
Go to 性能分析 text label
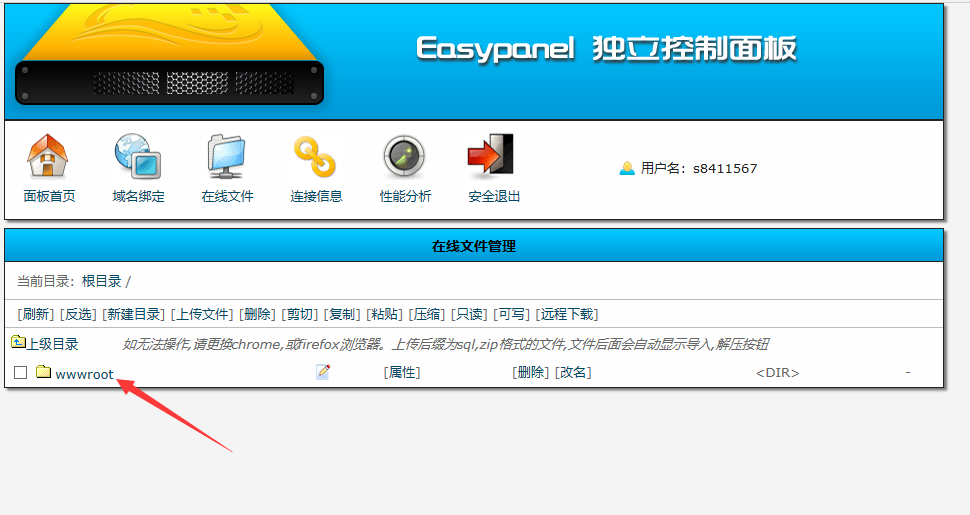[405, 196]
